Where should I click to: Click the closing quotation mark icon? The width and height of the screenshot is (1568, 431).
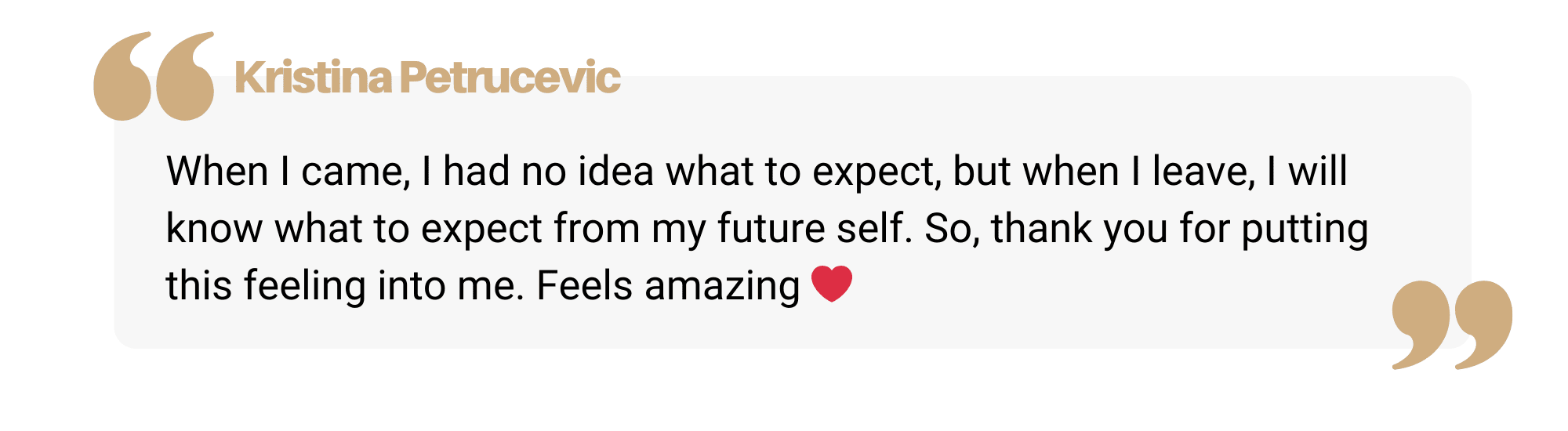pyautogui.click(x=1452, y=324)
